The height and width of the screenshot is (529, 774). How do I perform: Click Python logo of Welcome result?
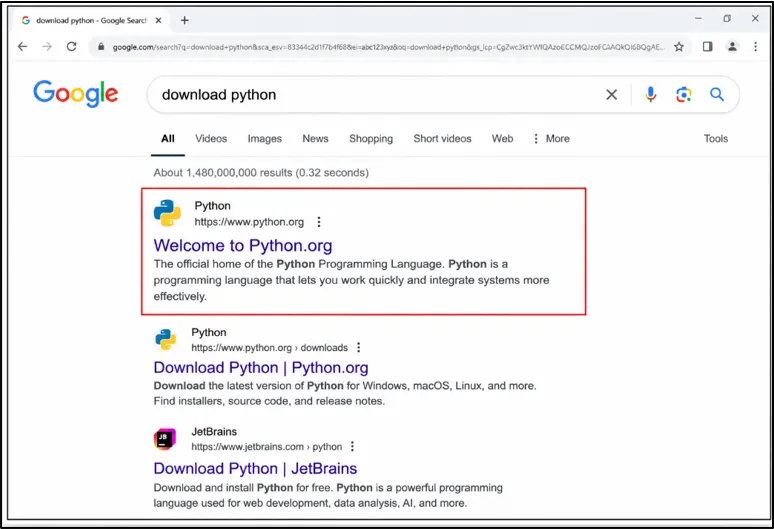(167, 213)
